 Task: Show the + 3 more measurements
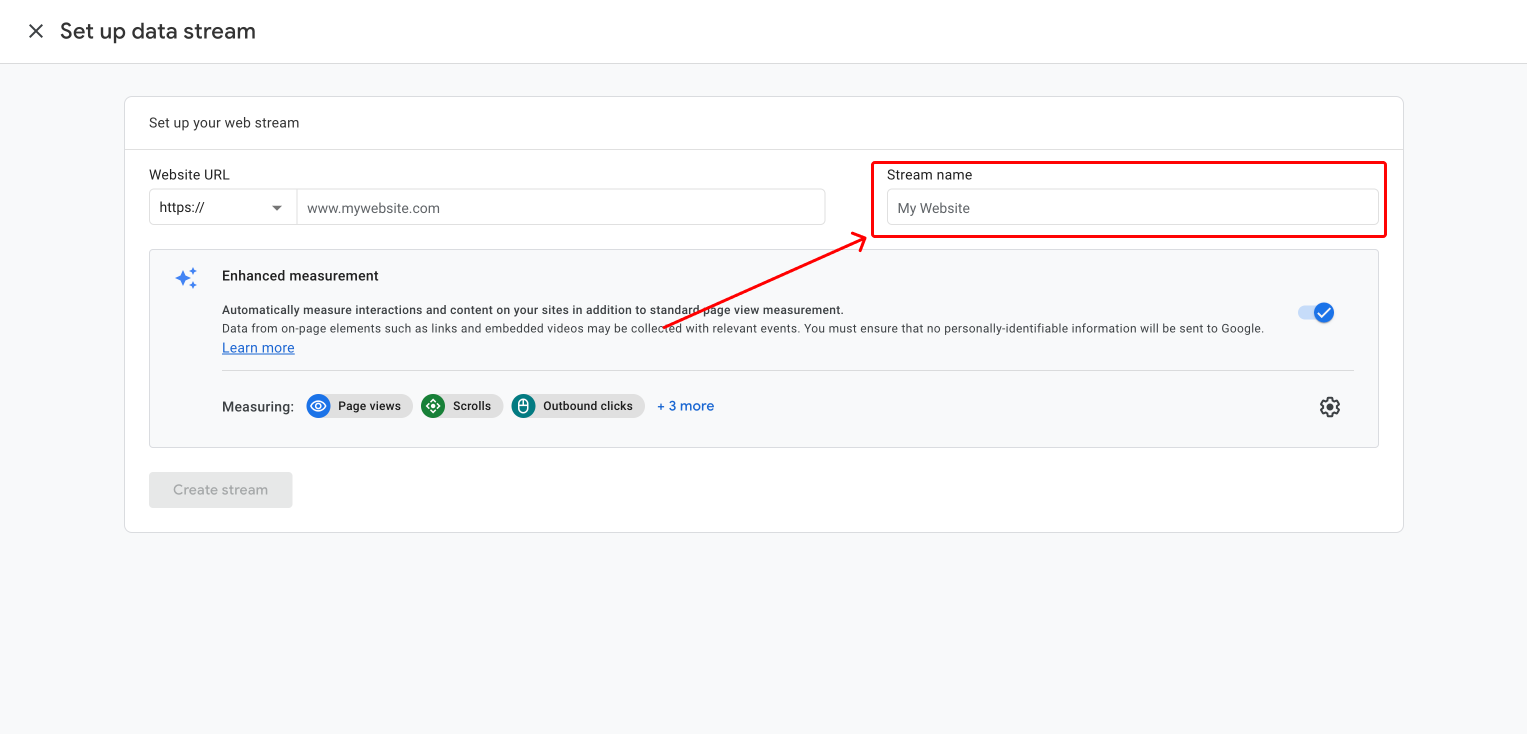(685, 406)
